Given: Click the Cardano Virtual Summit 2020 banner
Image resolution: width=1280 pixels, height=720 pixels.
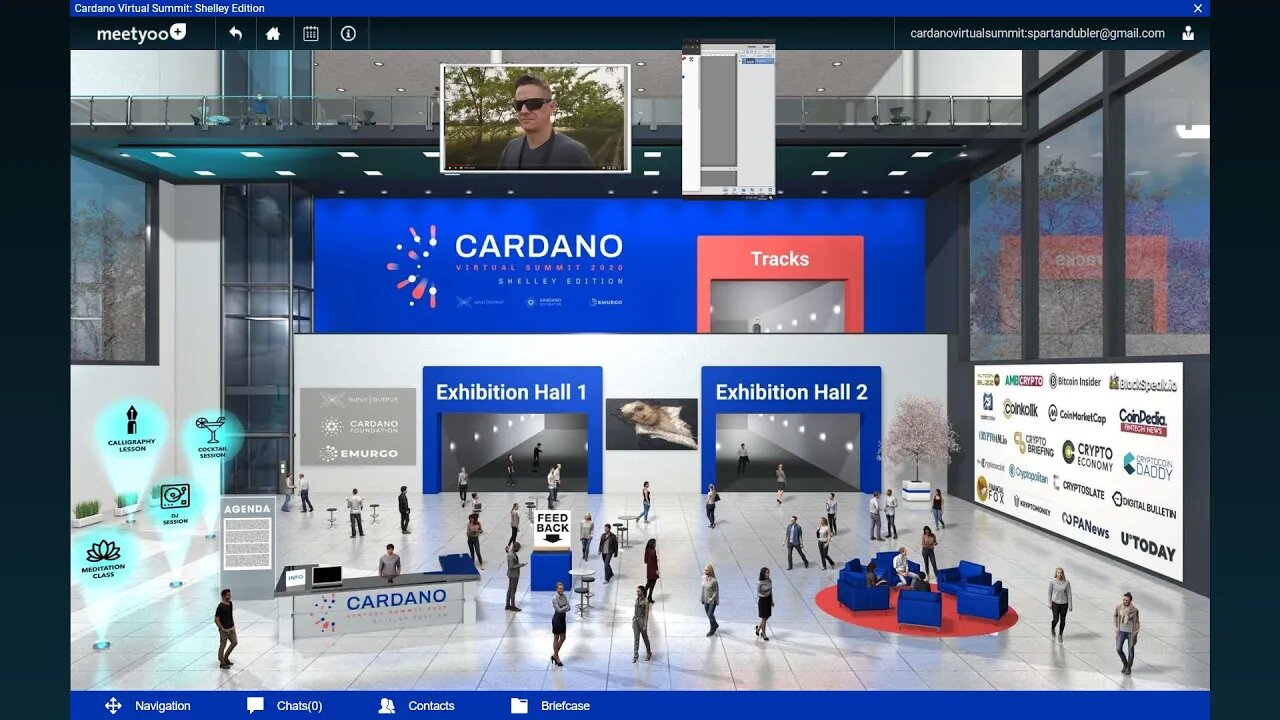Looking at the screenshot, I should pos(505,265).
